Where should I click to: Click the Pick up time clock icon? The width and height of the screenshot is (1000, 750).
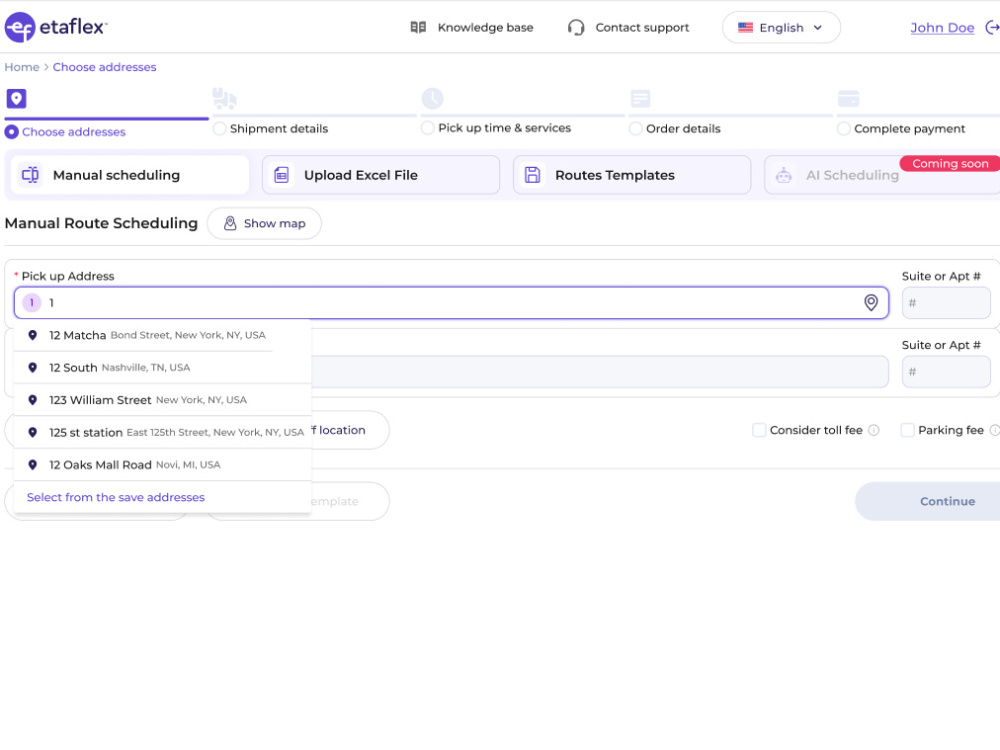(x=432, y=99)
